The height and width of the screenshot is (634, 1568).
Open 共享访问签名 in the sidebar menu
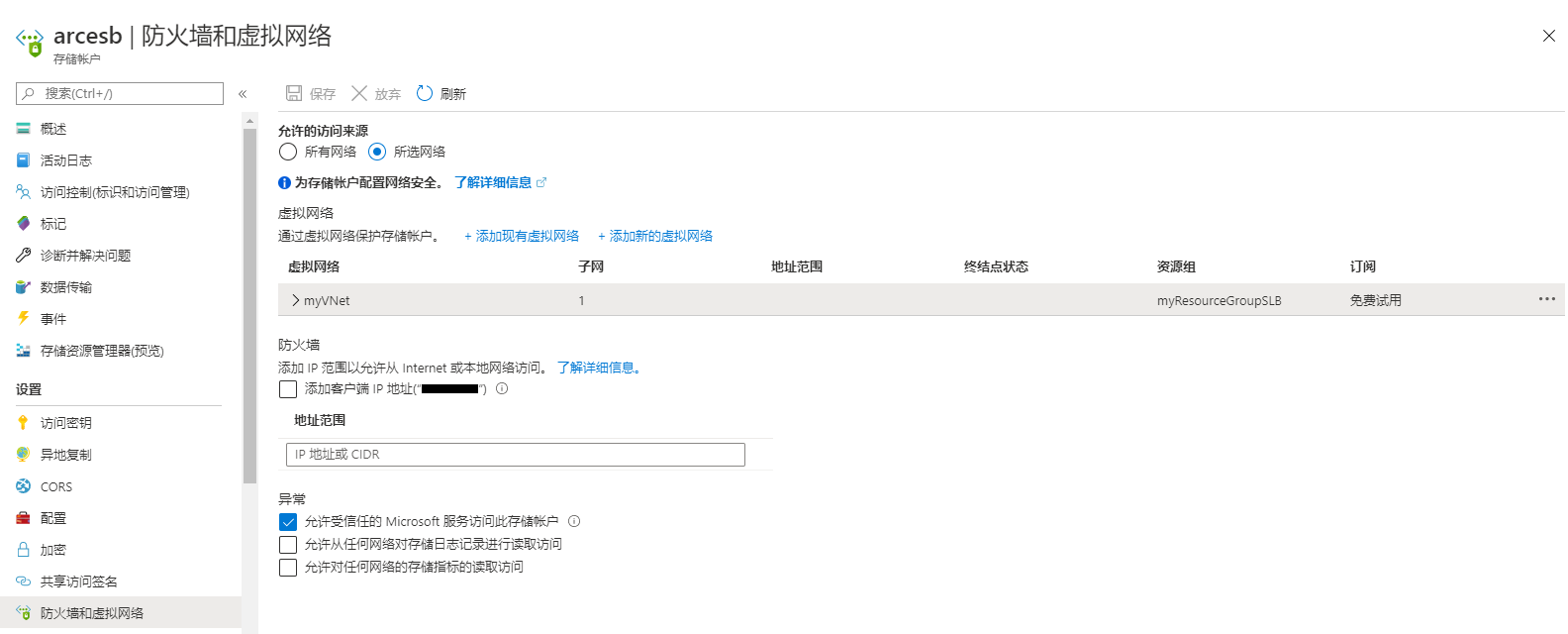pyautogui.click(x=79, y=581)
